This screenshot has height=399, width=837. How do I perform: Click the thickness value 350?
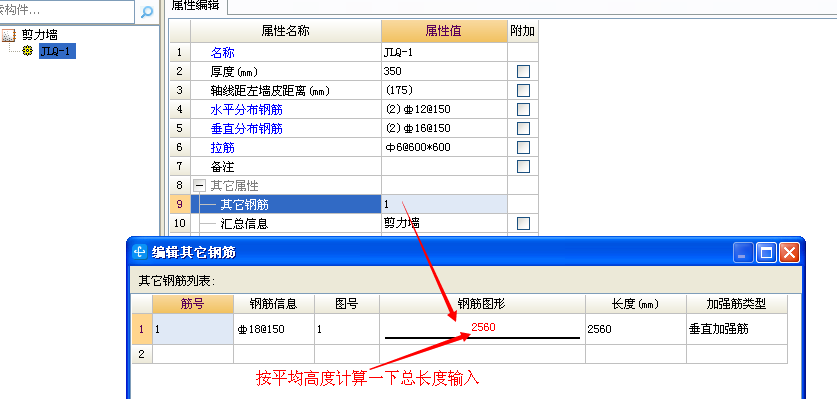444,71
